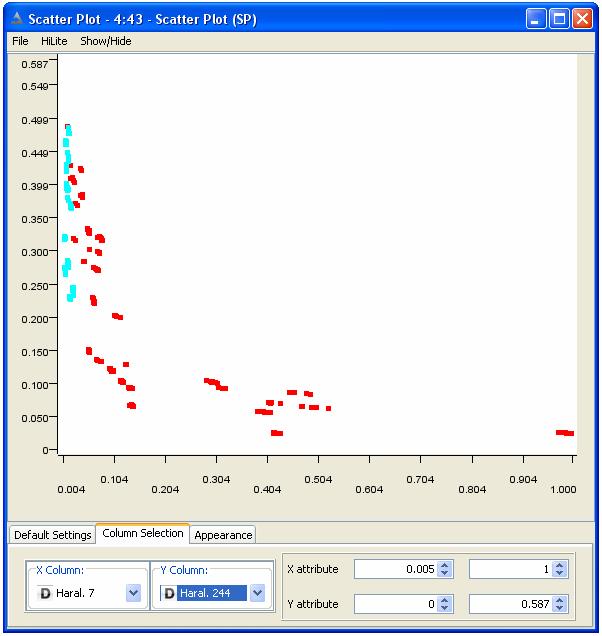Click the X Column double-type D icon
Image resolution: width=602 pixels, height=636 pixels.
coord(44,593)
